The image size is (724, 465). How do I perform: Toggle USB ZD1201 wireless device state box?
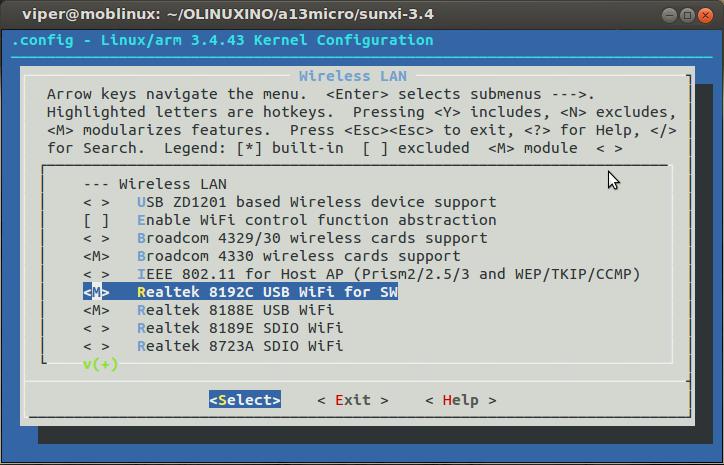[97, 202]
